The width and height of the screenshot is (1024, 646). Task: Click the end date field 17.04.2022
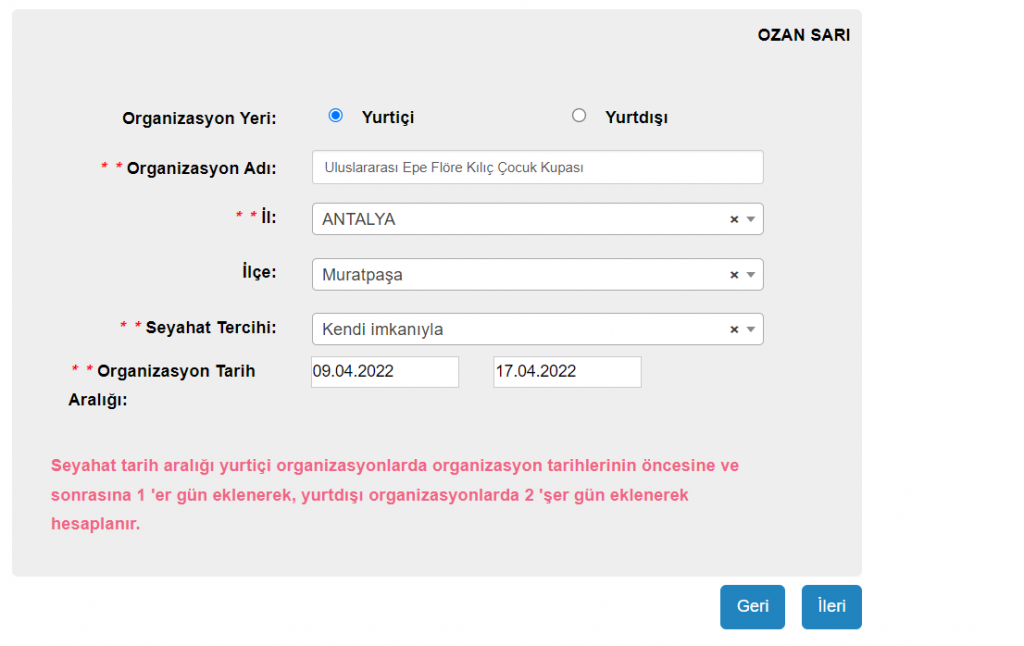(x=567, y=371)
